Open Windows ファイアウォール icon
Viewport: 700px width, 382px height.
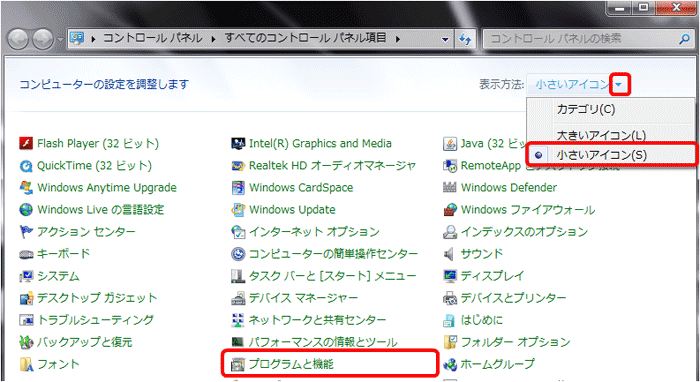coord(450,209)
